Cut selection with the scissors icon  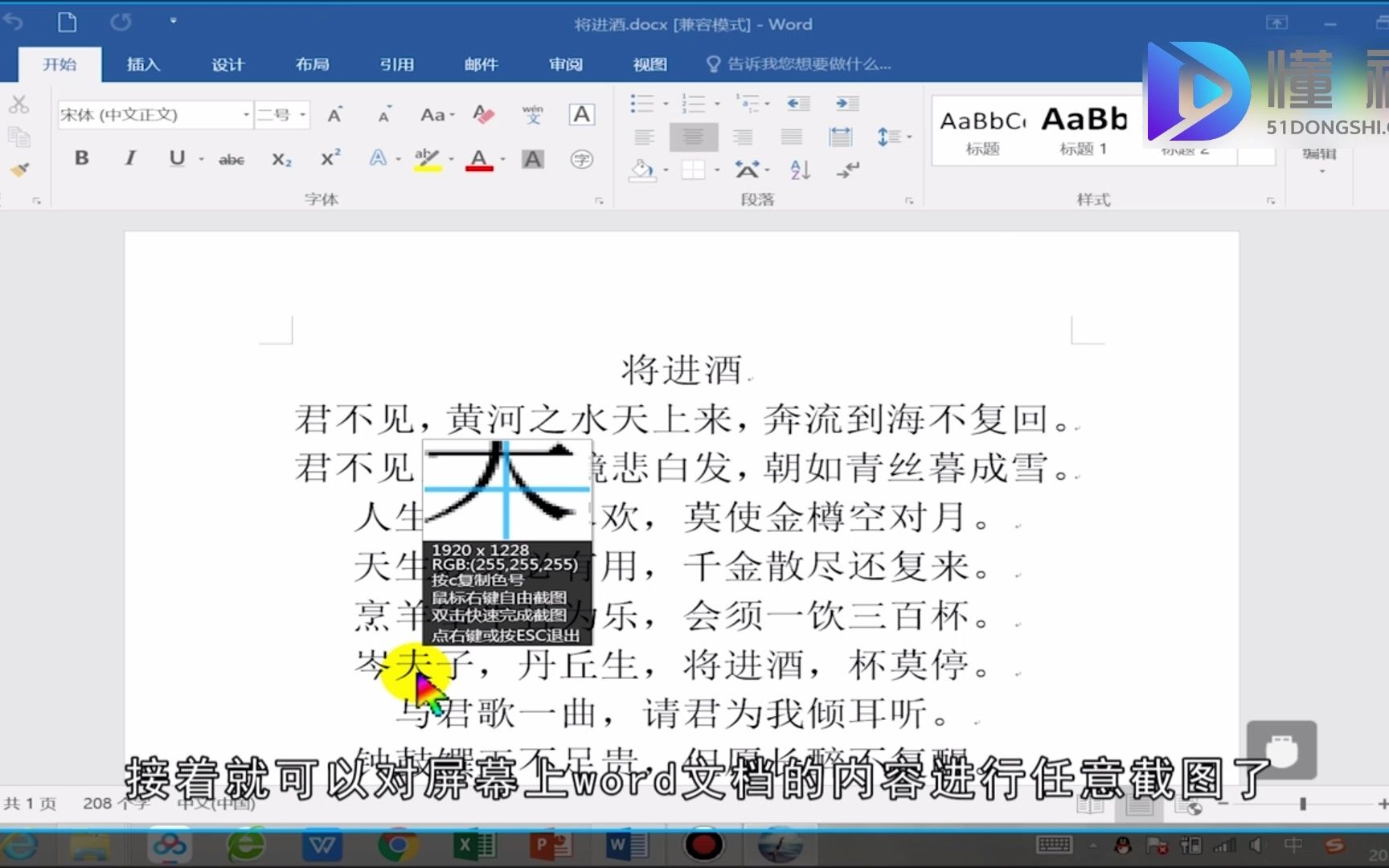pyautogui.click(x=18, y=104)
